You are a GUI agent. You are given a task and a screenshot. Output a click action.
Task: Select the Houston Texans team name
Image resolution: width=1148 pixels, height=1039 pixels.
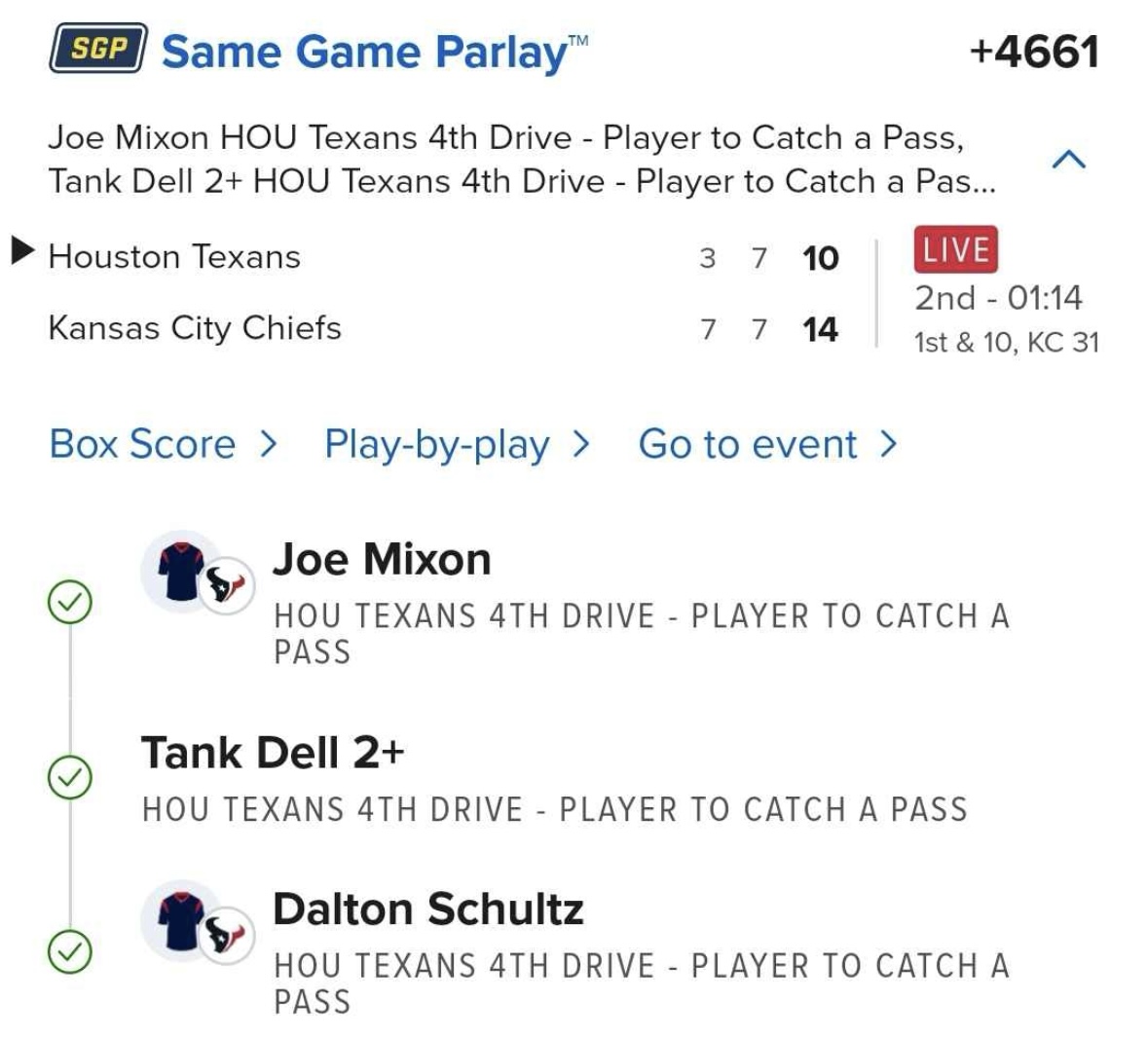click(x=174, y=257)
